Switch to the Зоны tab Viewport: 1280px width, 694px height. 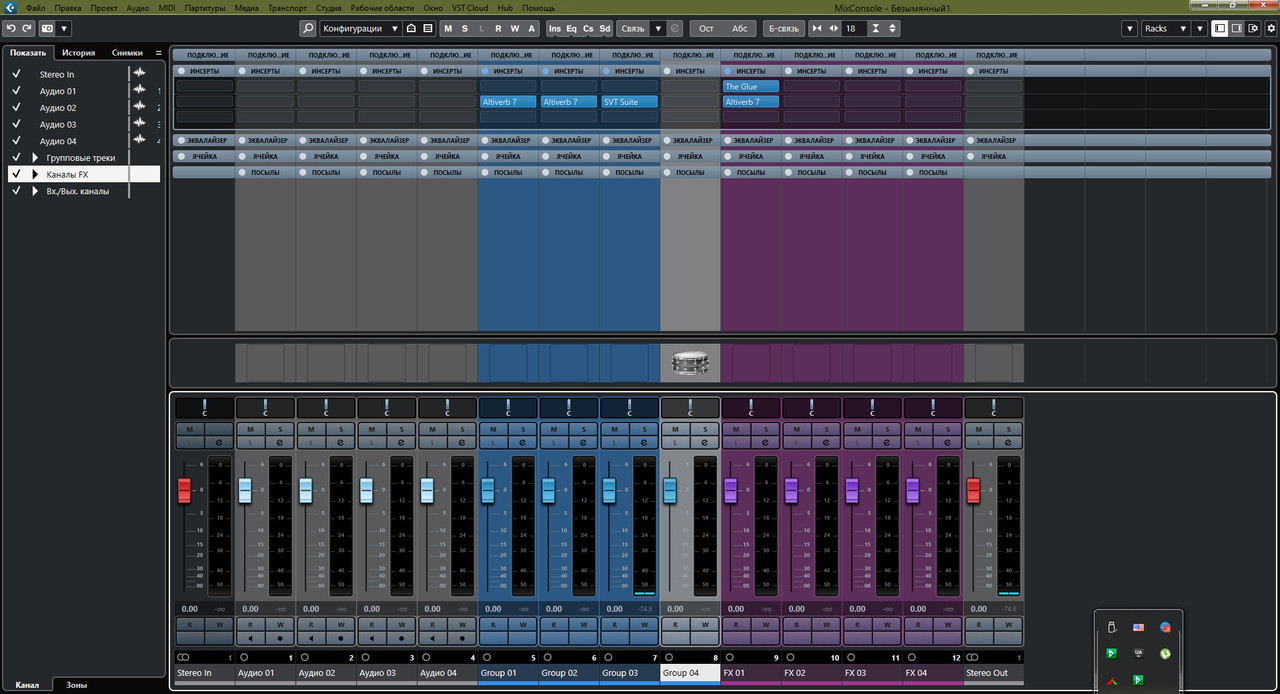(77, 685)
